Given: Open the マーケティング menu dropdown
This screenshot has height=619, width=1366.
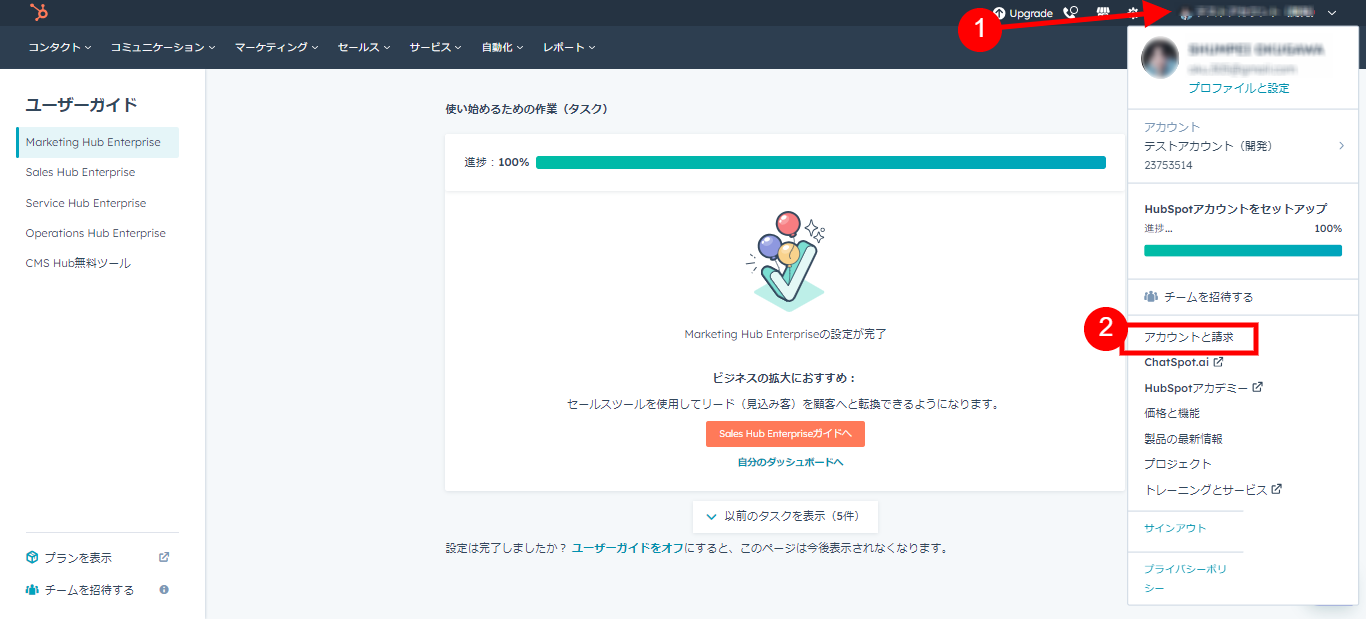Looking at the screenshot, I should point(277,47).
